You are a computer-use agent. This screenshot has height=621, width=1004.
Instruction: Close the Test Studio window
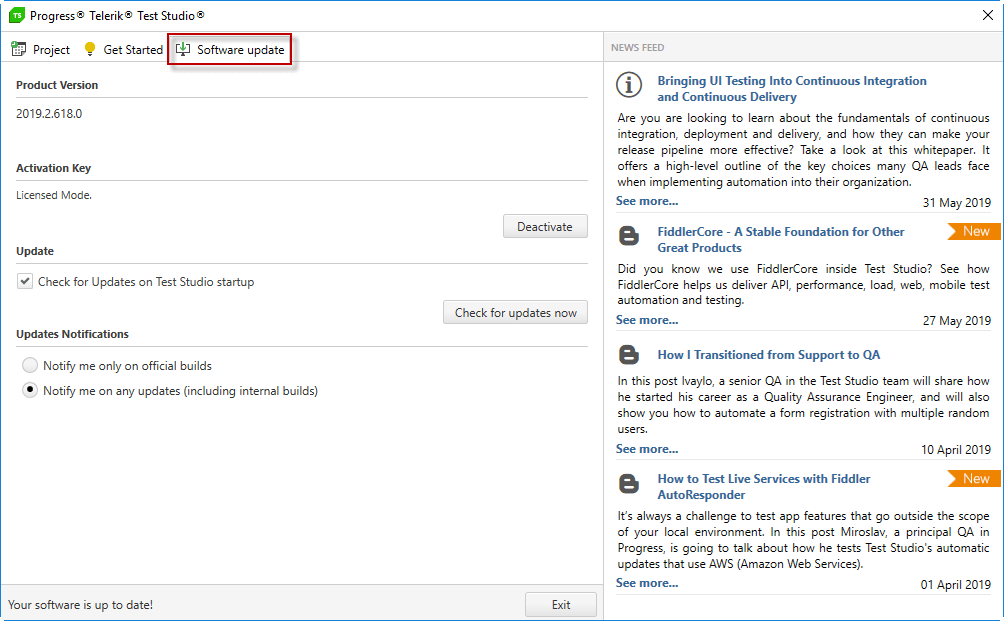(988, 15)
